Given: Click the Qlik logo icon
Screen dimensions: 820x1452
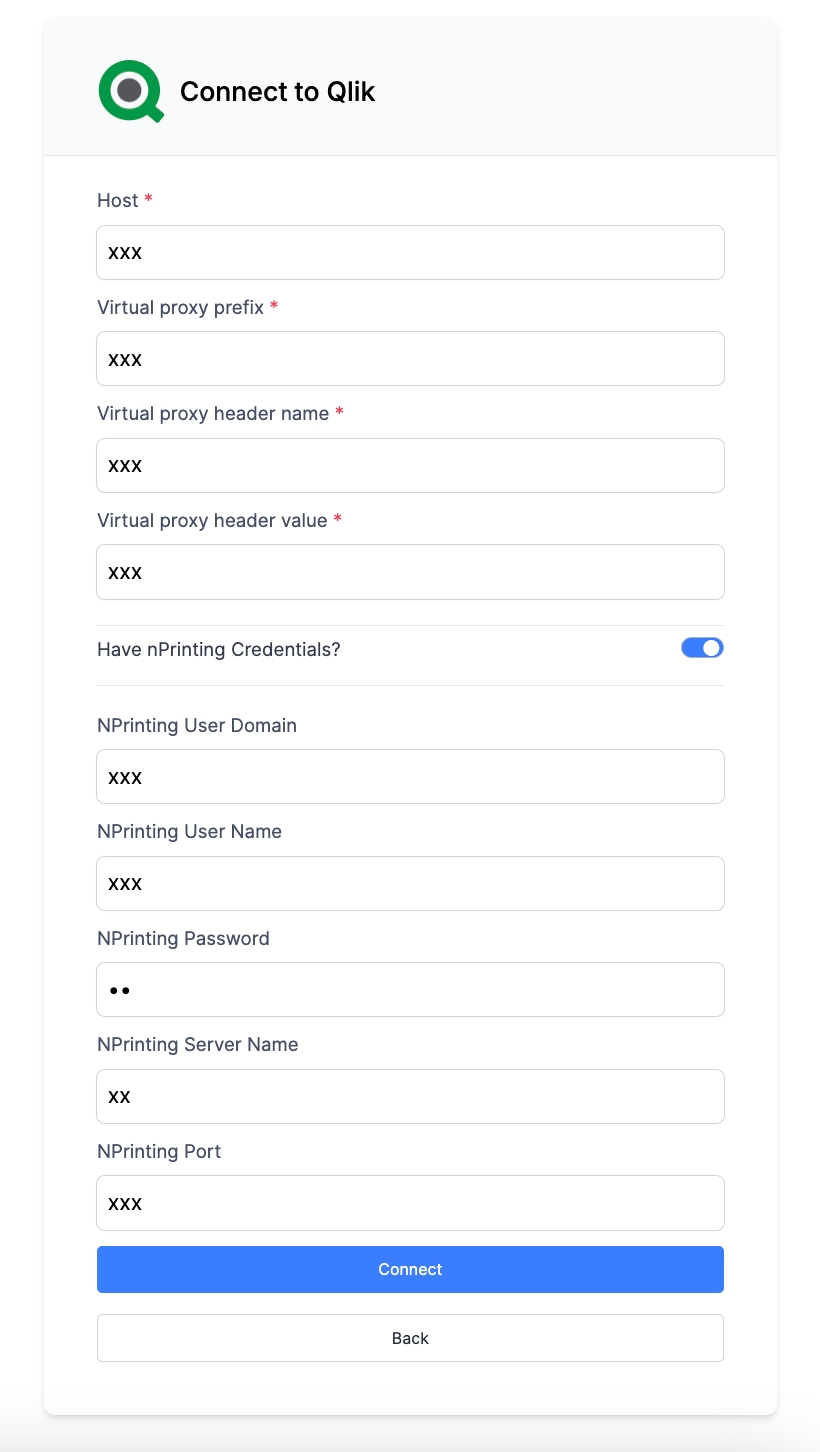Looking at the screenshot, I should click(x=130, y=91).
